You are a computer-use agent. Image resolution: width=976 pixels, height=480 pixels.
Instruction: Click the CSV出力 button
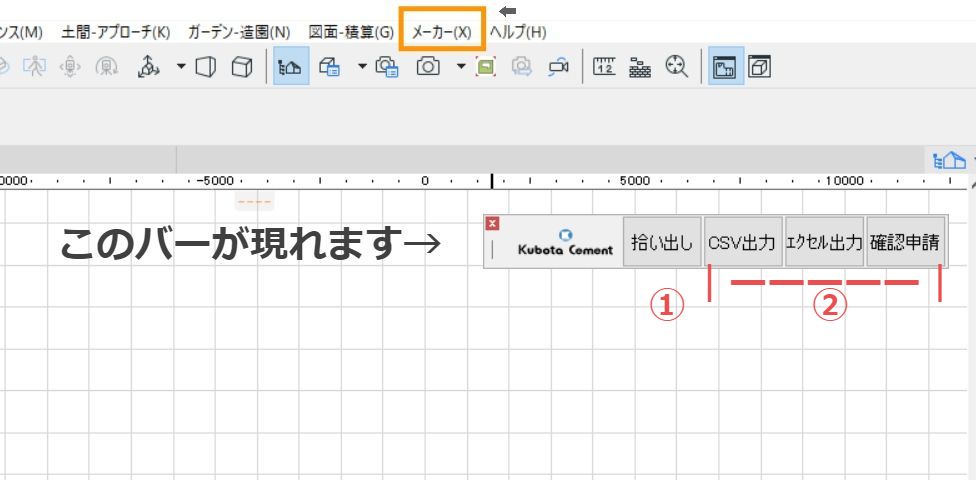pyautogui.click(x=743, y=242)
